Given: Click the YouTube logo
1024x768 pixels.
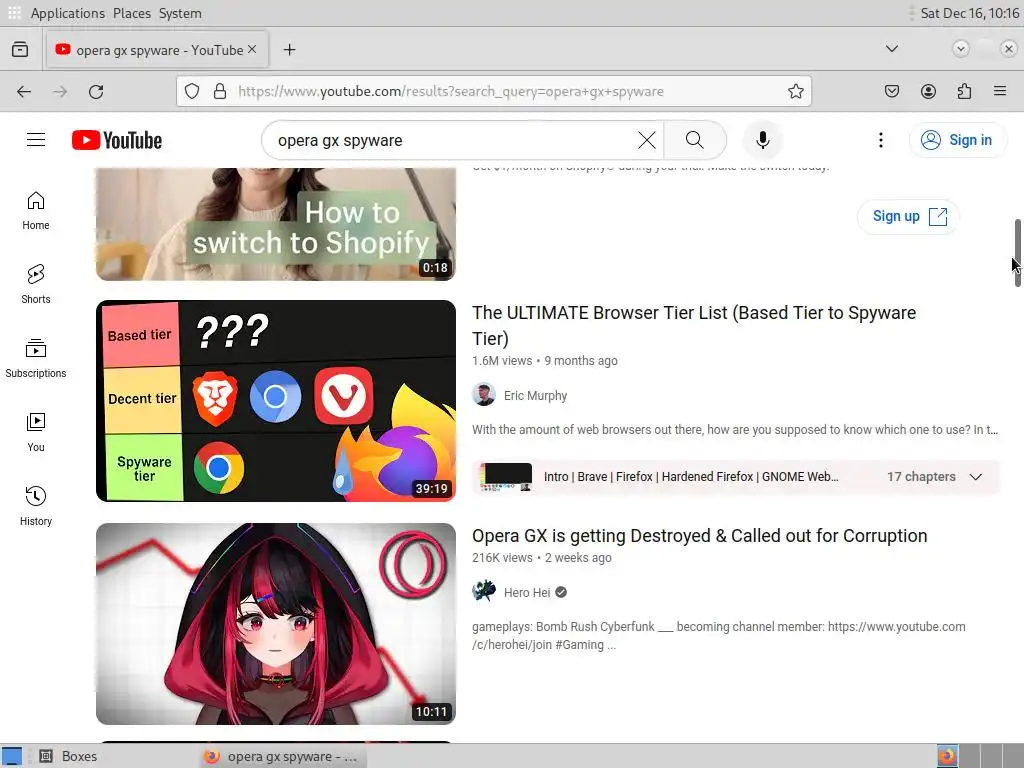Looking at the screenshot, I should coord(117,140).
